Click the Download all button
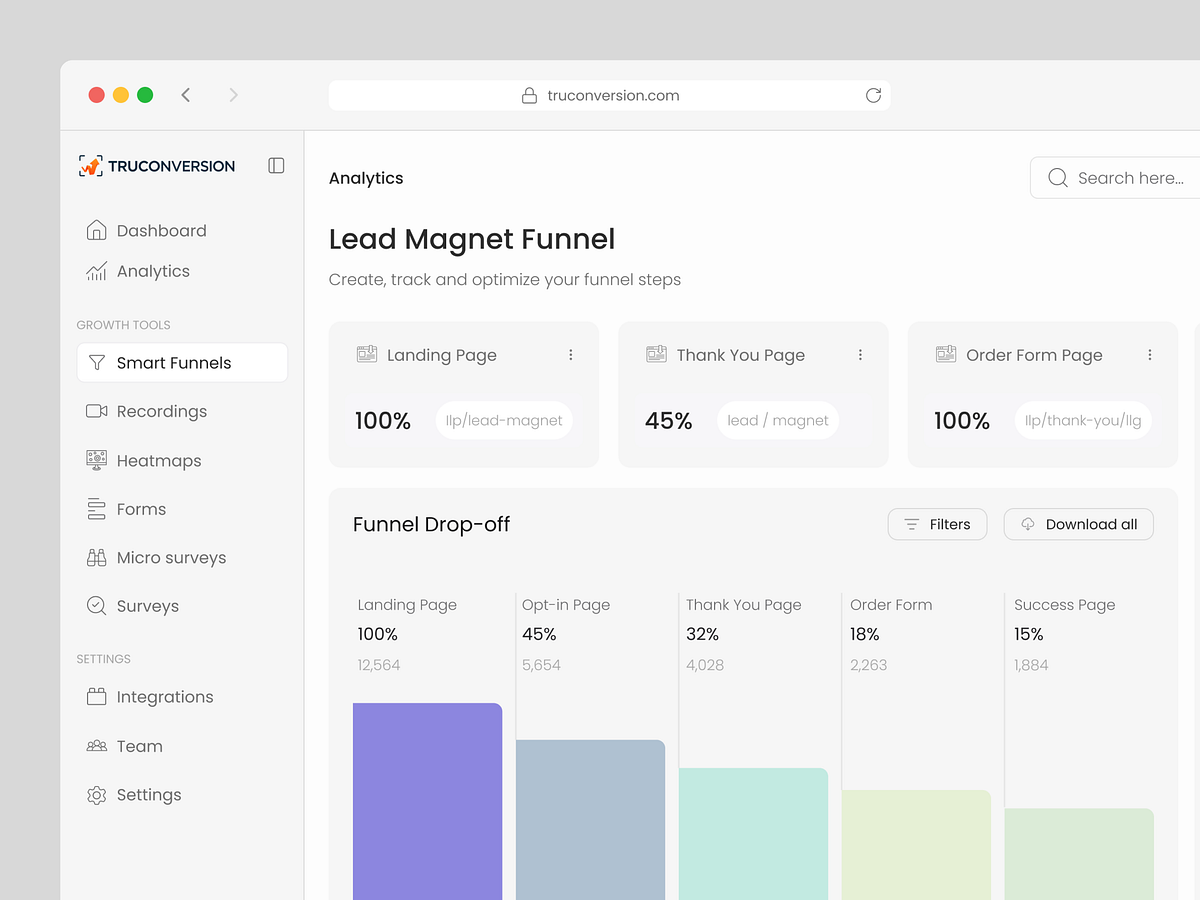This screenshot has width=1200, height=900. tap(1079, 524)
